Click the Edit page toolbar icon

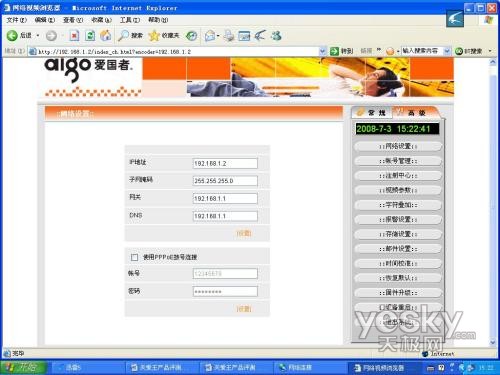pos(244,35)
